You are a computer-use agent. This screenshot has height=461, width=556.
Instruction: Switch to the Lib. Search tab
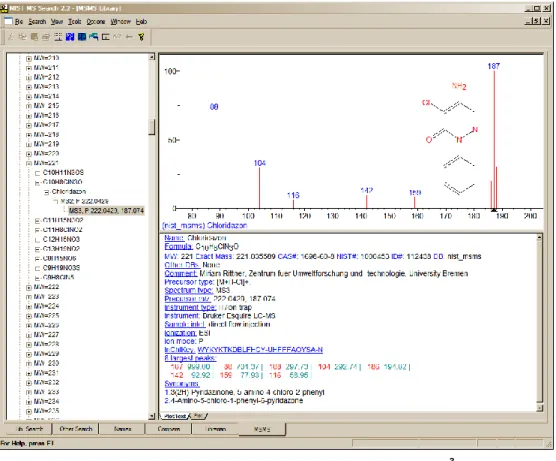(28, 429)
